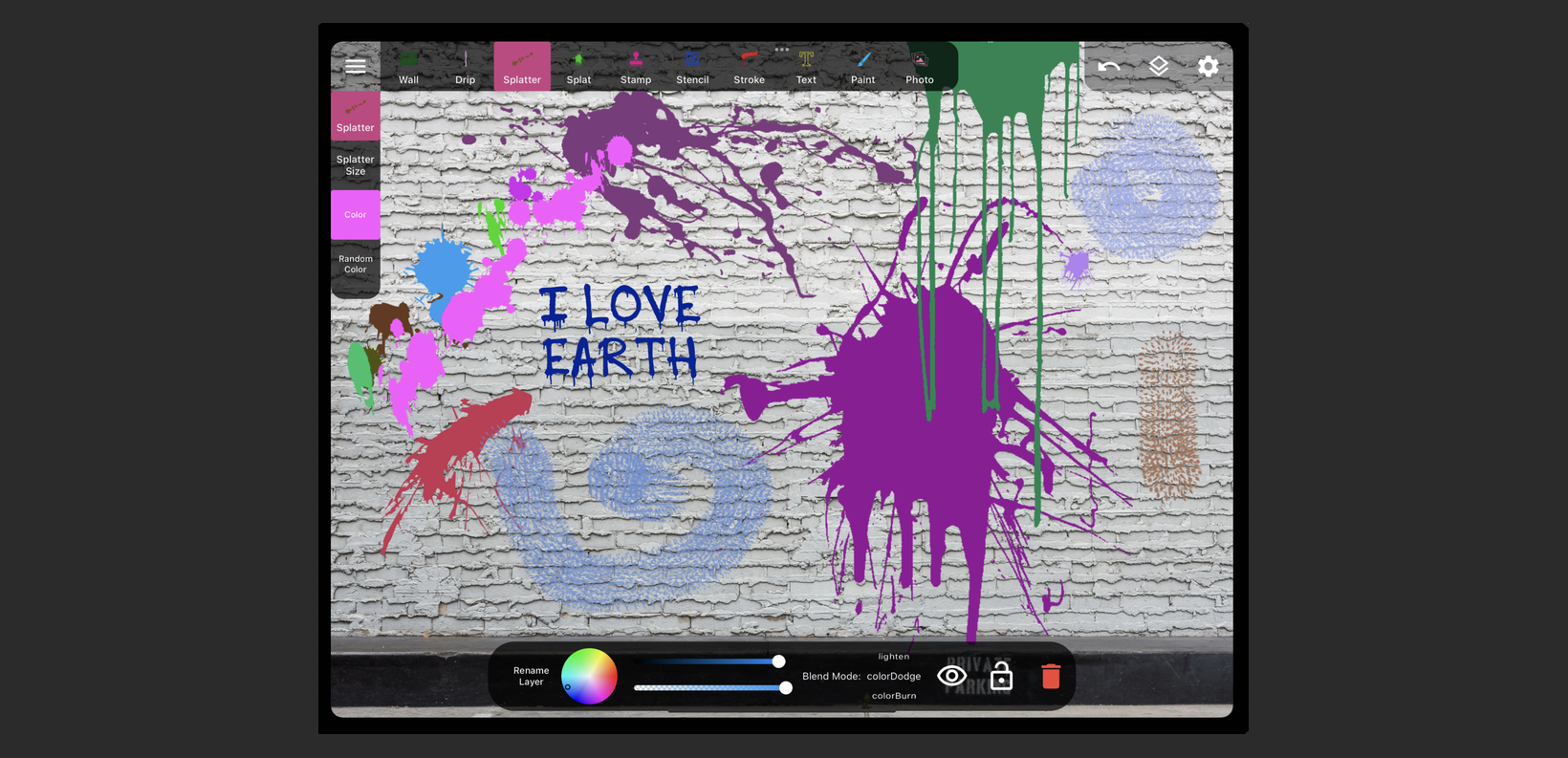Select the Stroke tool

[750, 67]
